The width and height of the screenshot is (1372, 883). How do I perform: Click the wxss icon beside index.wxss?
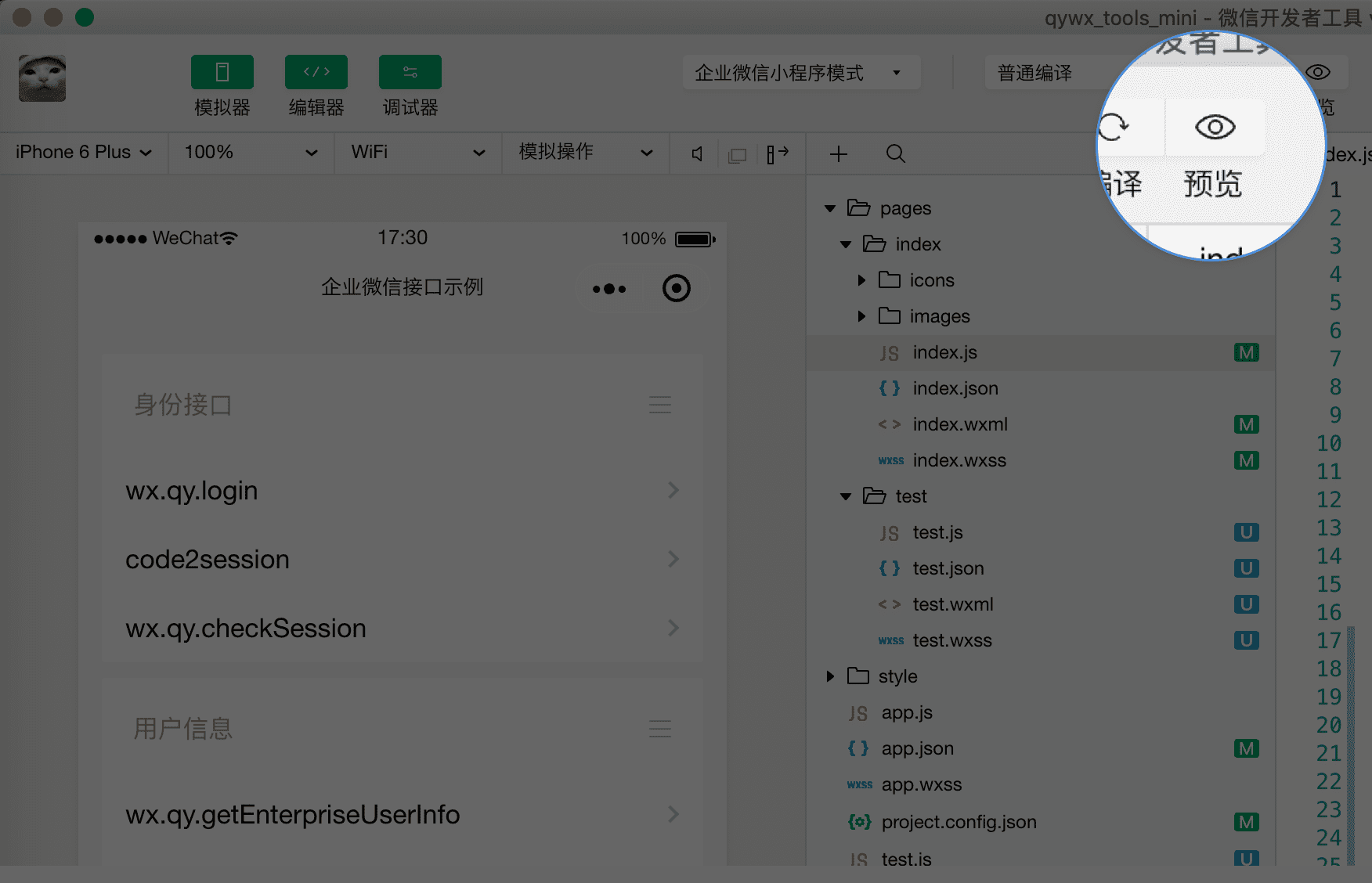click(x=890, y=461)
